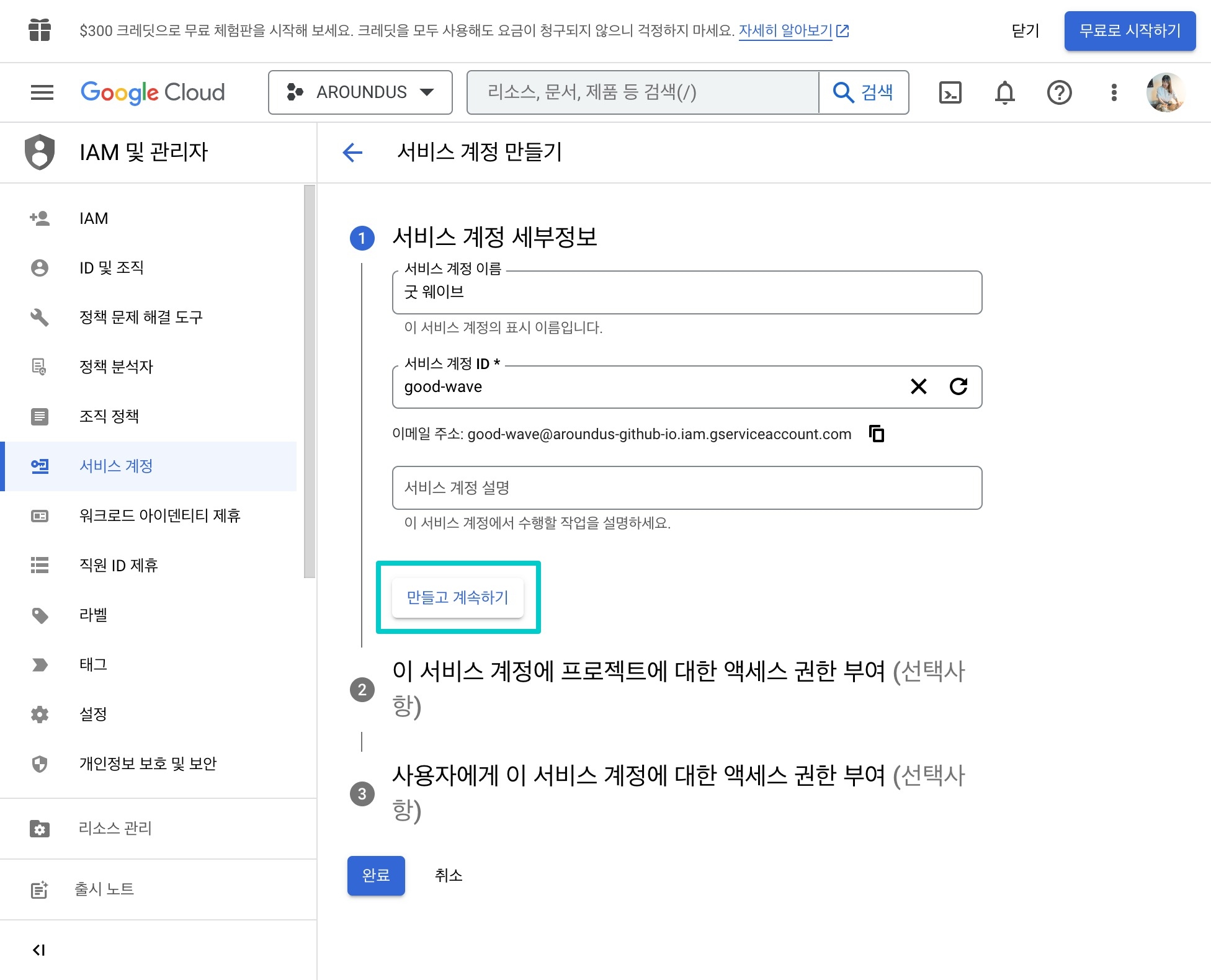Regenerate the service account ID
The width and height of the screenshot is (1211, 980).
pos(959,386)
